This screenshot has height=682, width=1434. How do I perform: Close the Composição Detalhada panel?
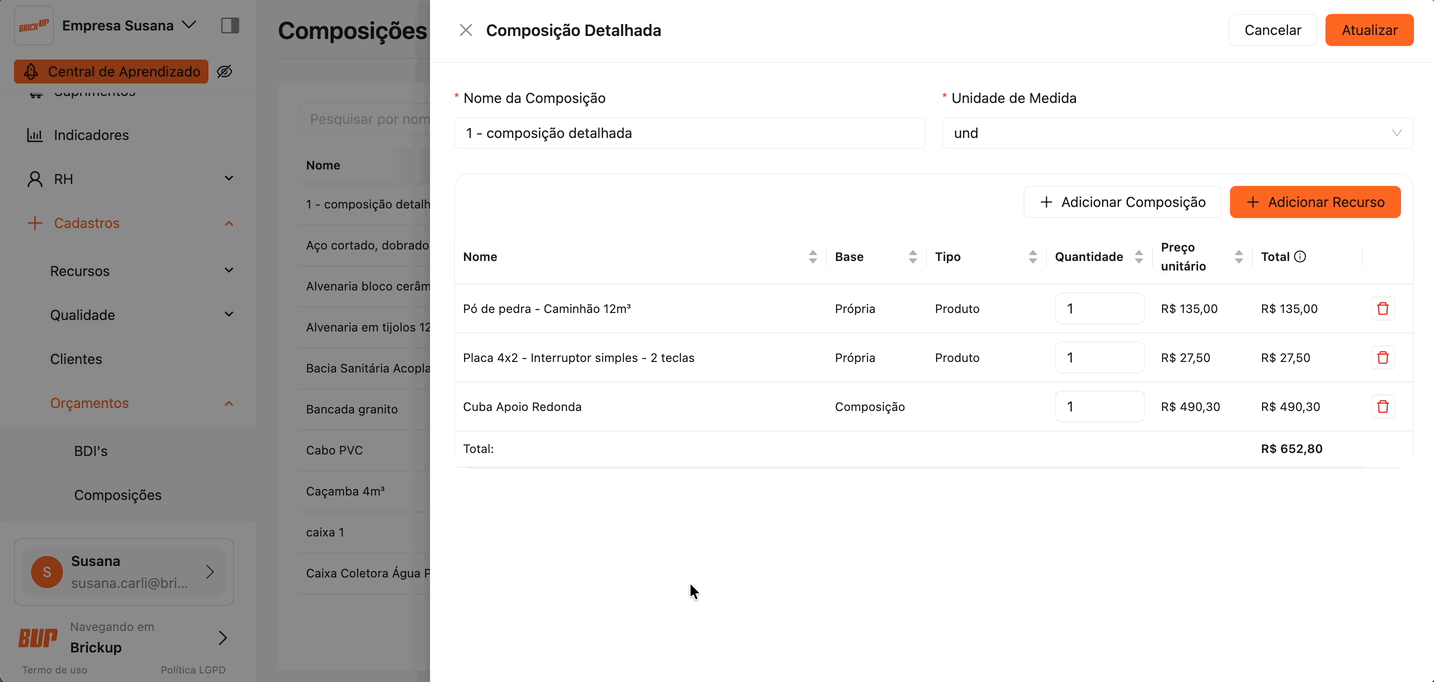(x=466, y=30)
